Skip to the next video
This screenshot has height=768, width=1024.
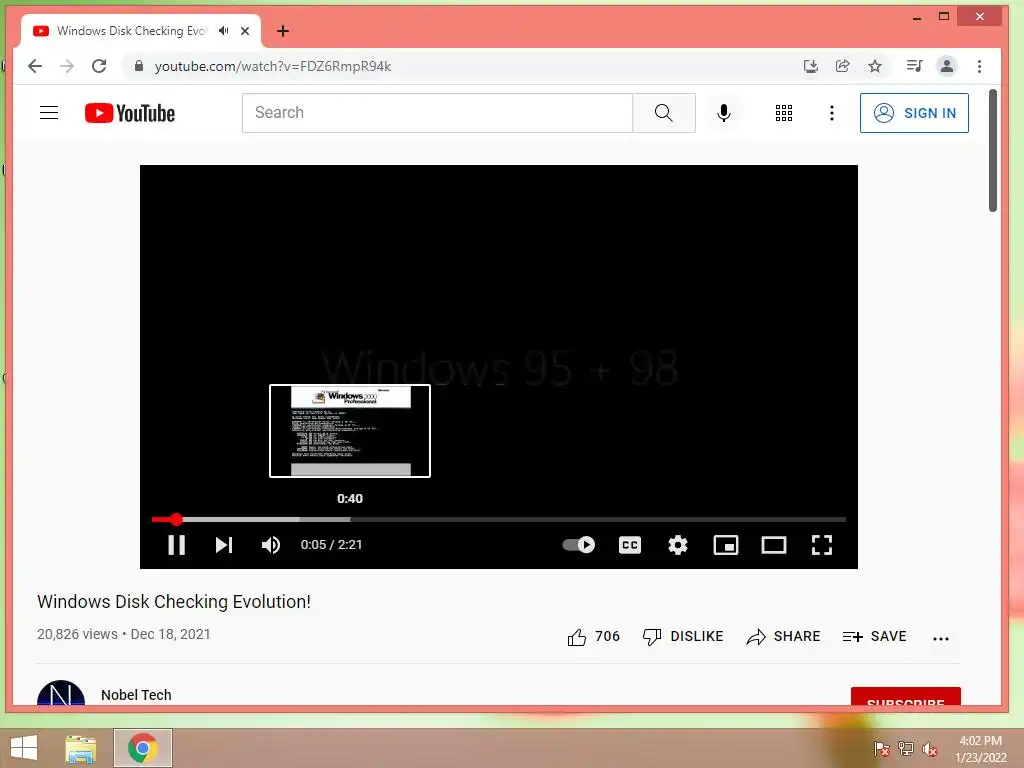click(224, 545)
